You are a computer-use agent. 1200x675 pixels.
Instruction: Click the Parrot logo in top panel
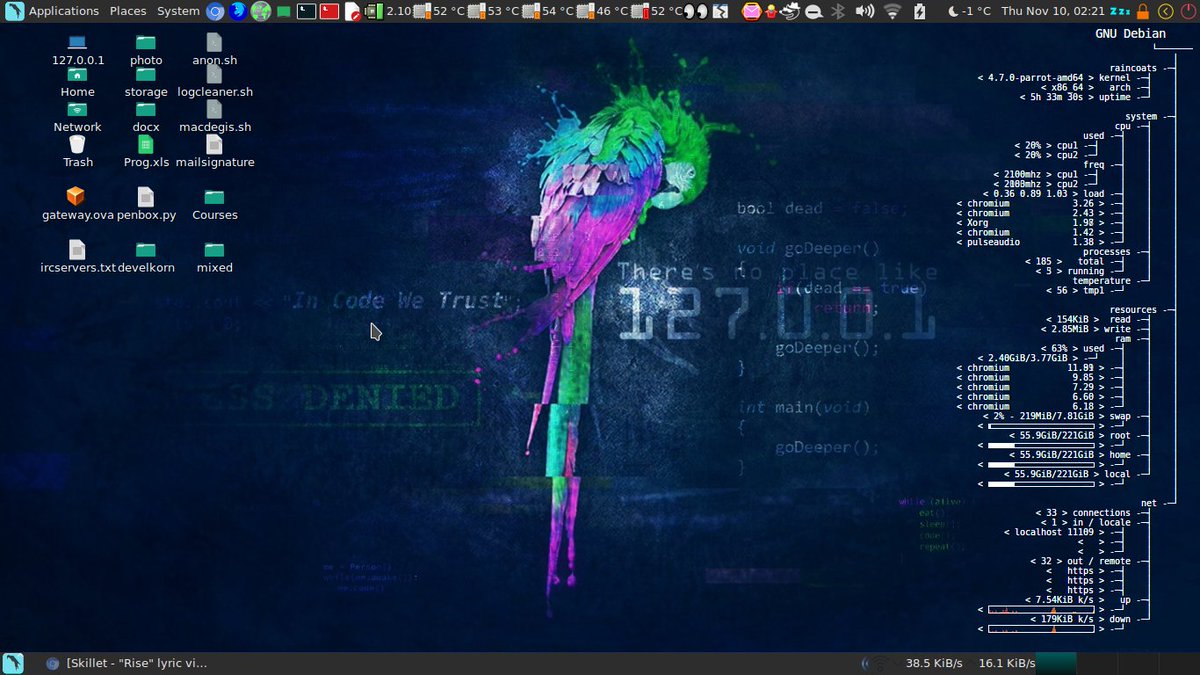click(x=13, y=11)
